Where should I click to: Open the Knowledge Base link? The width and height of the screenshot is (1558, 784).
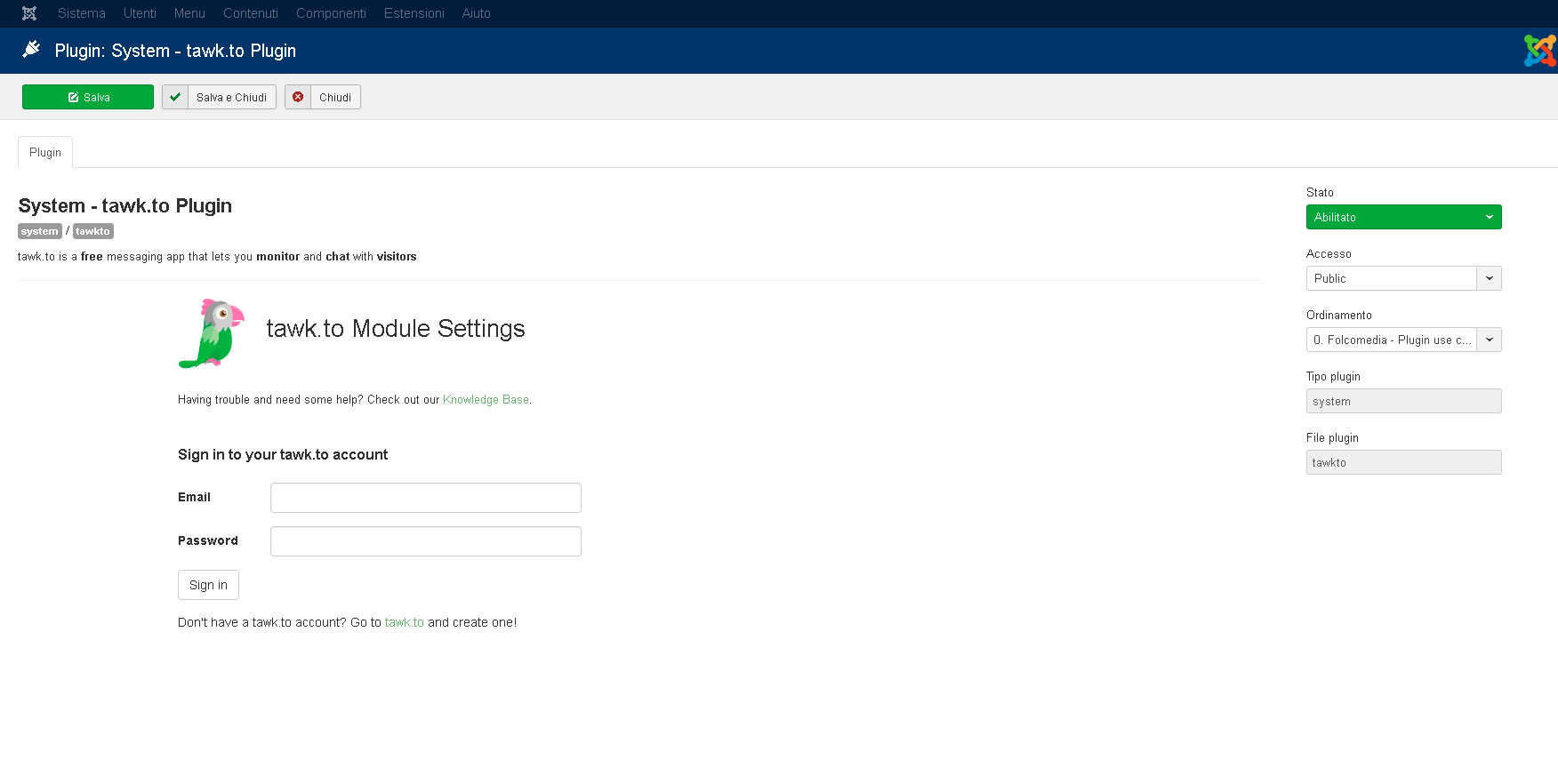(486, 399)
